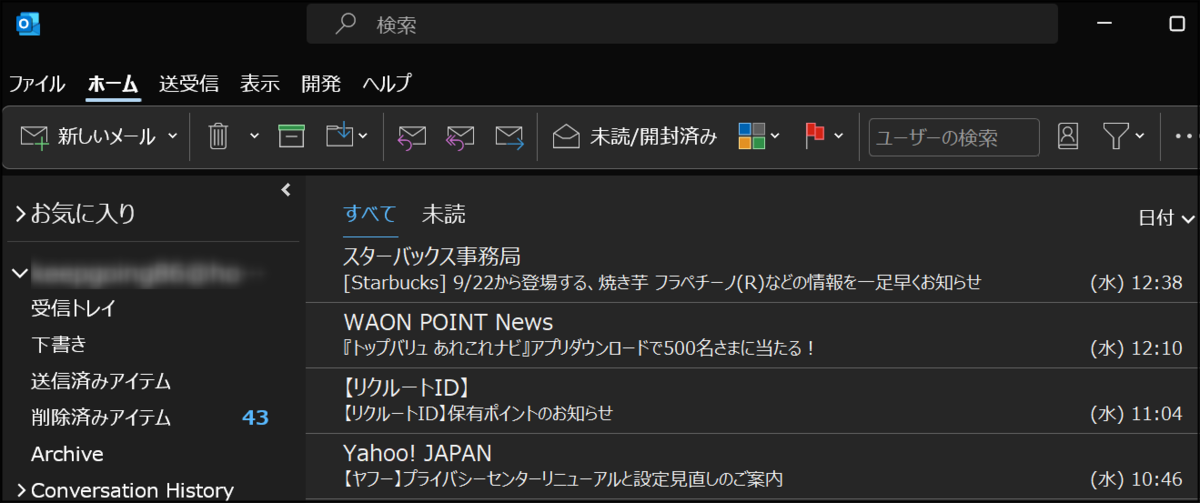Open the 【リクルートID】 email
This screenshot has height=503, width=1200.
pyautogui.click(x=752, y=400)
